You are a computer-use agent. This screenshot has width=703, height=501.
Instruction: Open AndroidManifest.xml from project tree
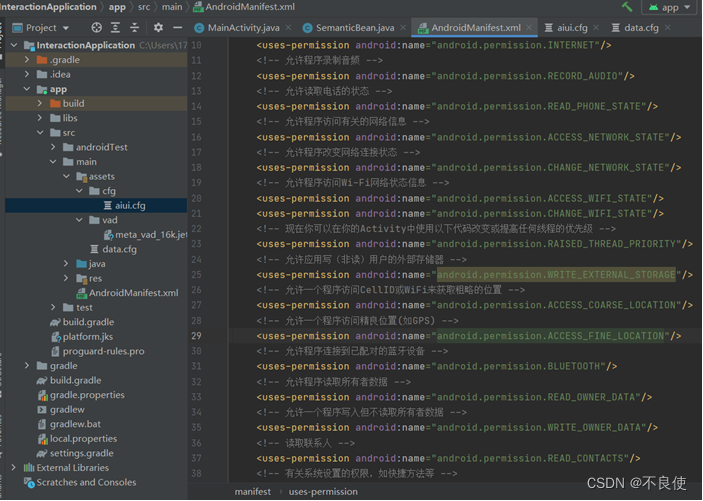pos(127,293)
